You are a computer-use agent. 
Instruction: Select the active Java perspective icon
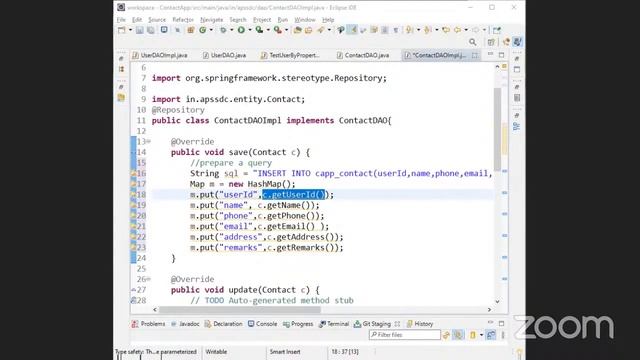tap(518, 42)
